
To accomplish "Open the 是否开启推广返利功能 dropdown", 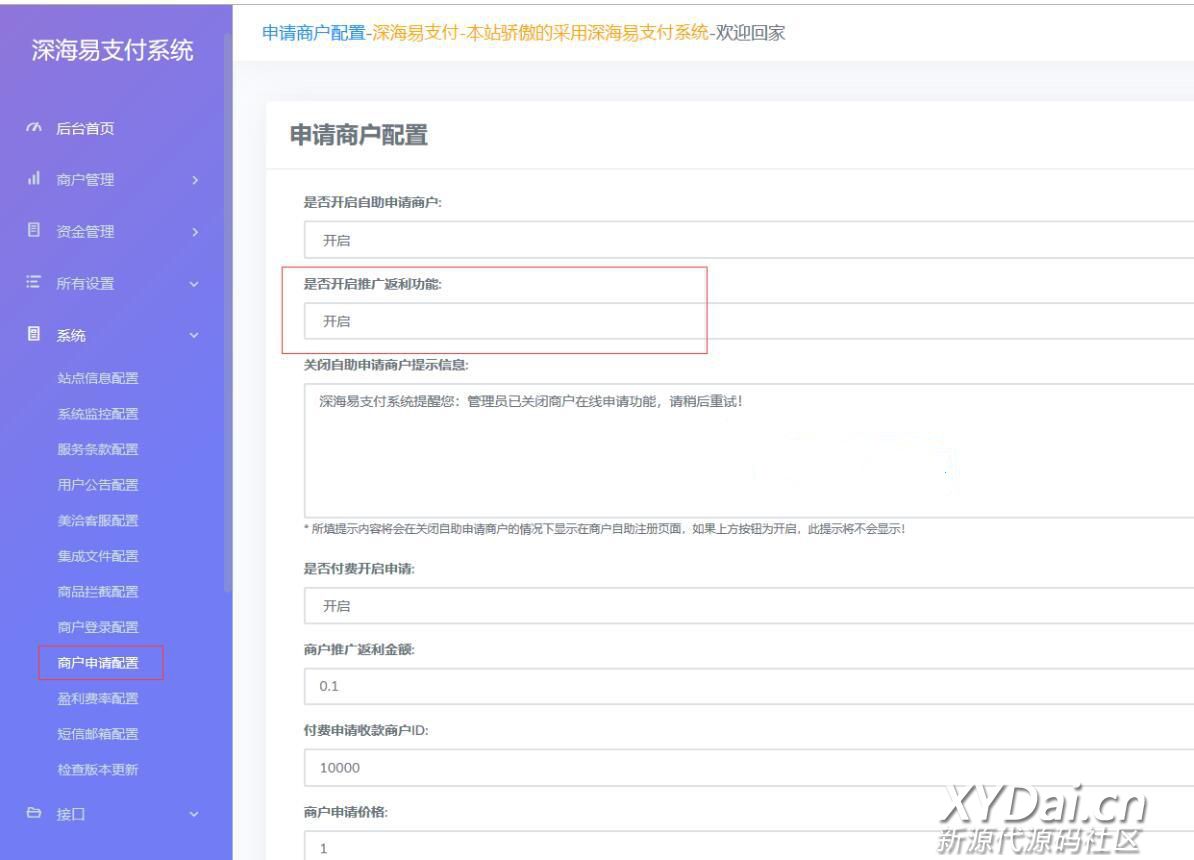I will [x=749, y=321].
